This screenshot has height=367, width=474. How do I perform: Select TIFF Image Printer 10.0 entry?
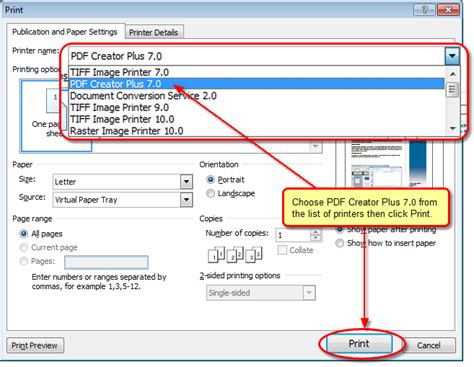coord(257,119)
